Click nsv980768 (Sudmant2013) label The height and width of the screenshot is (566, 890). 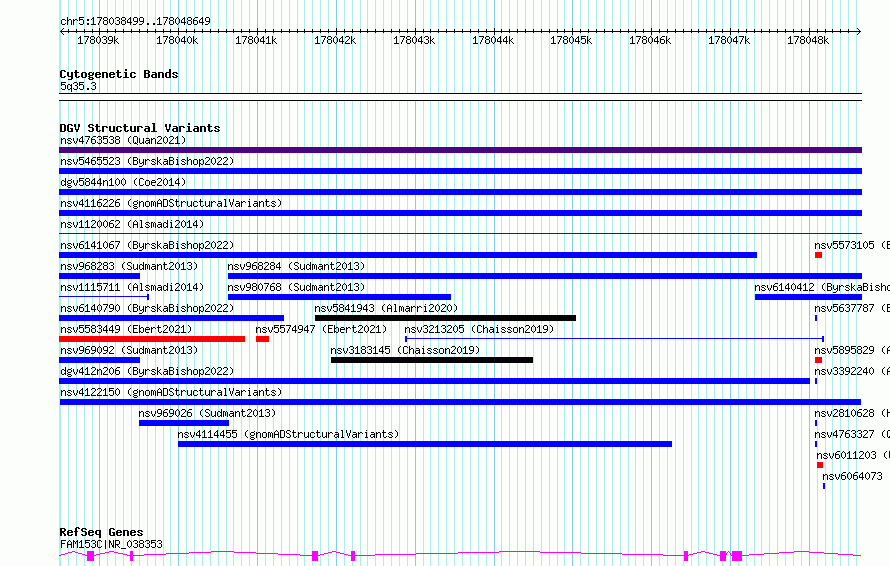(x=296, y=287)
